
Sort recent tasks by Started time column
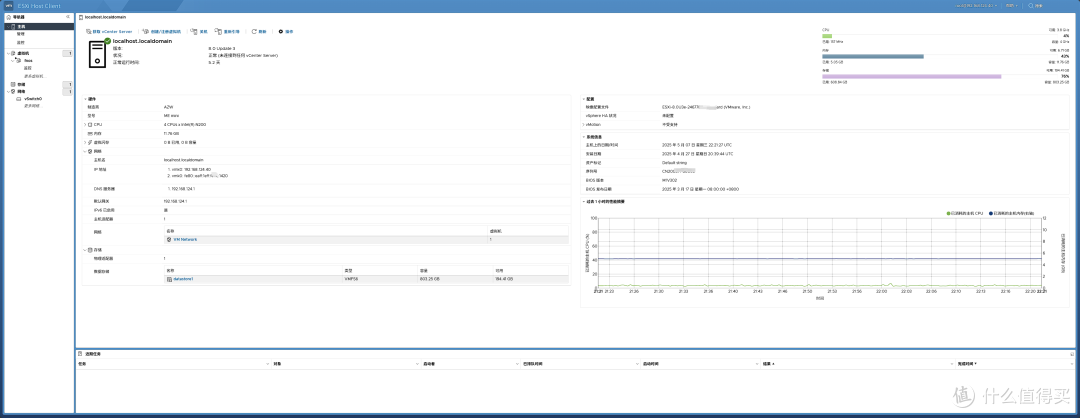[x=699, y=363]
